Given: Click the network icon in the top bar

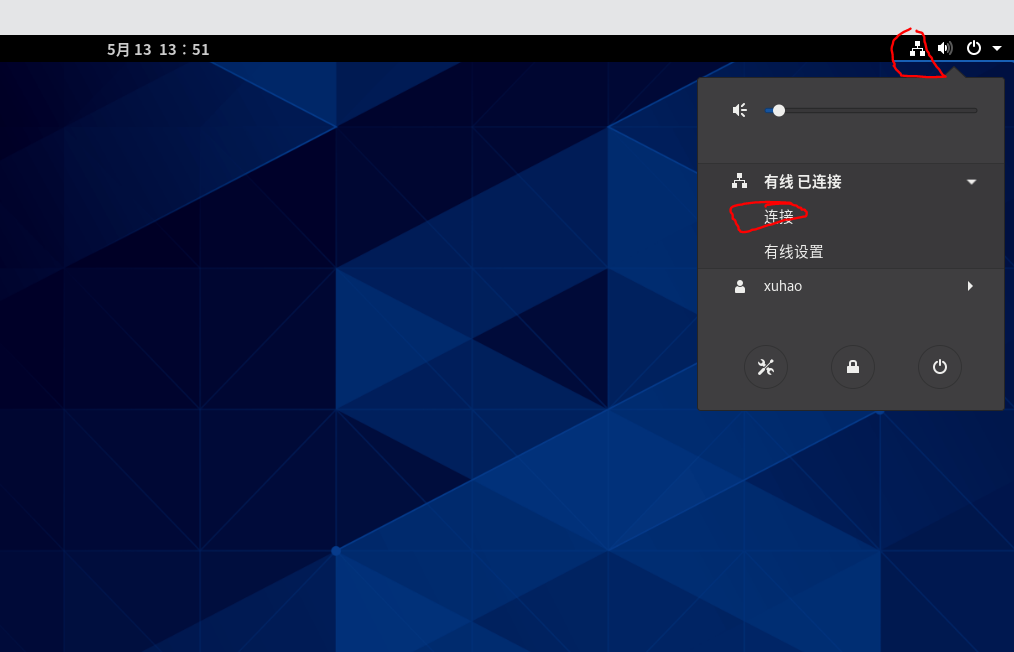Looking at the screenshot, I should point(917,47).
